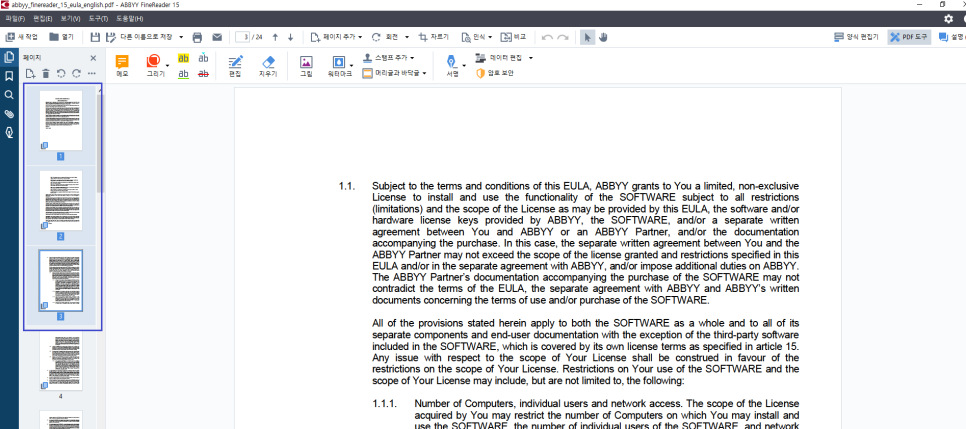The height and width of the screenshot is (429, 966).
Task: Select page 2 thumbnail
Action: (60, 201)
